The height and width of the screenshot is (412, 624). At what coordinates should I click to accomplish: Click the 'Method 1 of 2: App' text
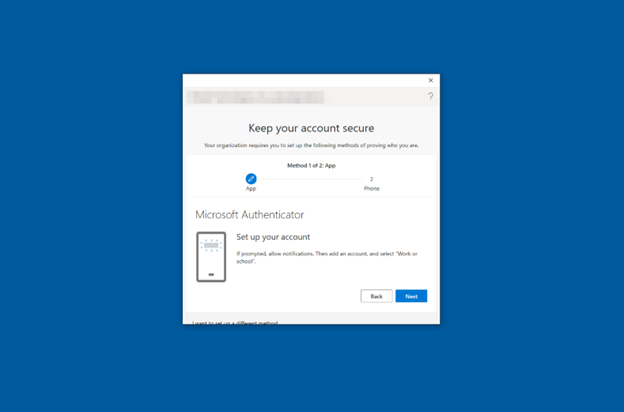coord(311,165)
